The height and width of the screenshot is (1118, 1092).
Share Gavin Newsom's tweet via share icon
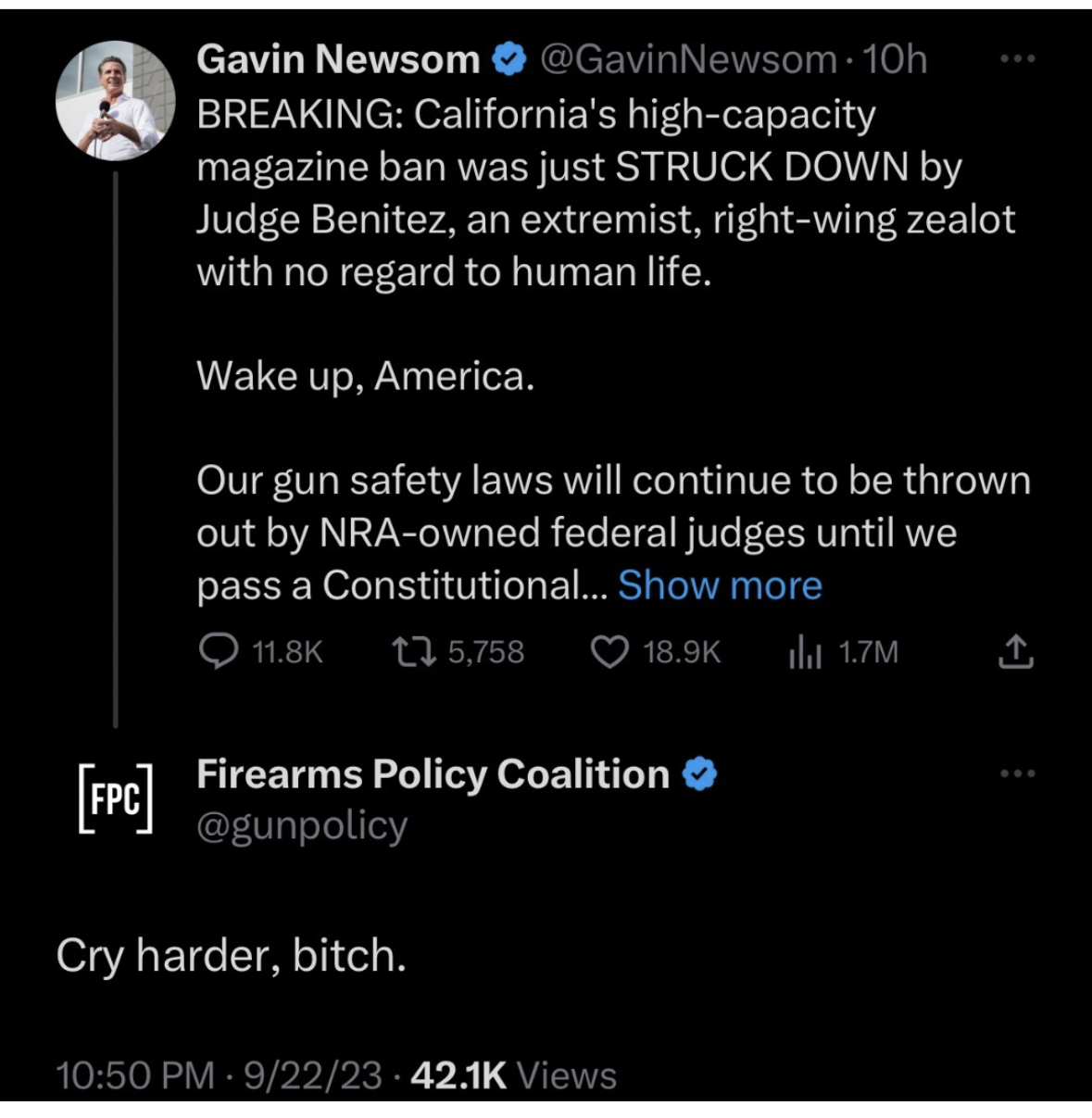tap(1015, 652)
